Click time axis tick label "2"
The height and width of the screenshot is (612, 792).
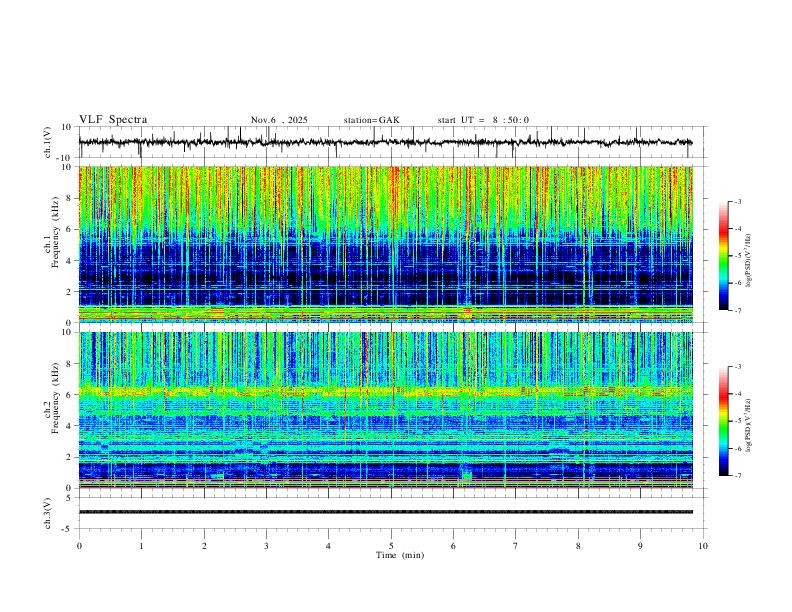pos(204,546)
